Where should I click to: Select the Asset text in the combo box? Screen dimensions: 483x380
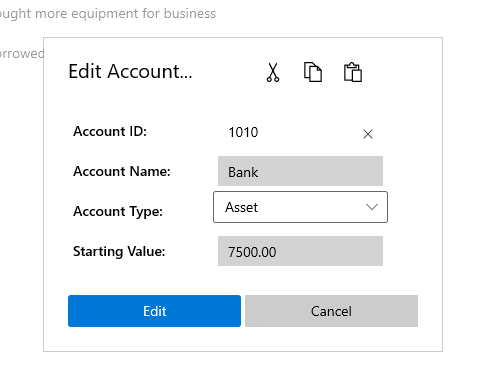pos(241,207)
